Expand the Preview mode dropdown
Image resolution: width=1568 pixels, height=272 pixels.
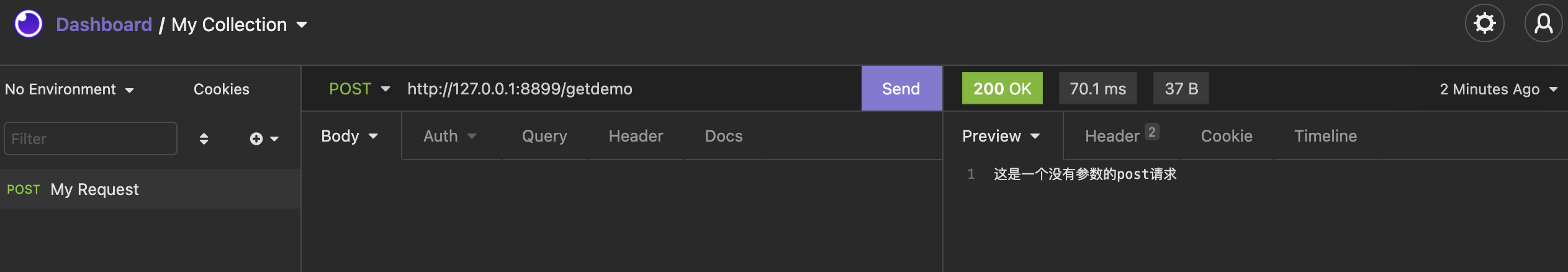pyautogui.click(x=1000, y=136)
